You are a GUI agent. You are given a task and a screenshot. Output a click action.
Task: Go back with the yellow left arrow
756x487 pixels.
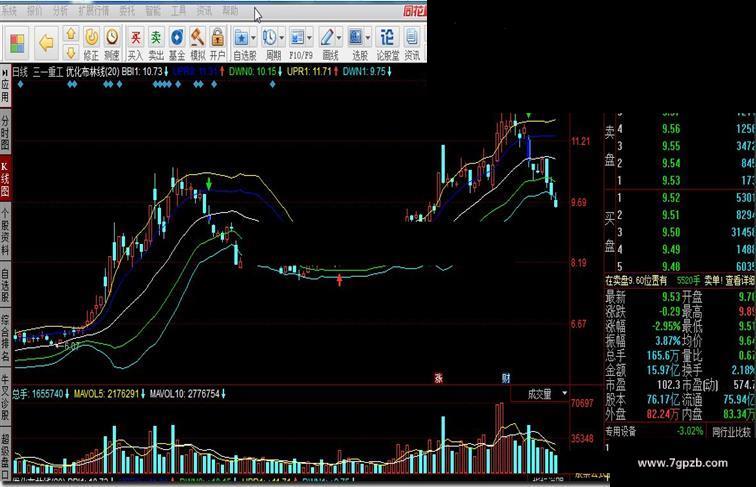click(x=46, y=43)
